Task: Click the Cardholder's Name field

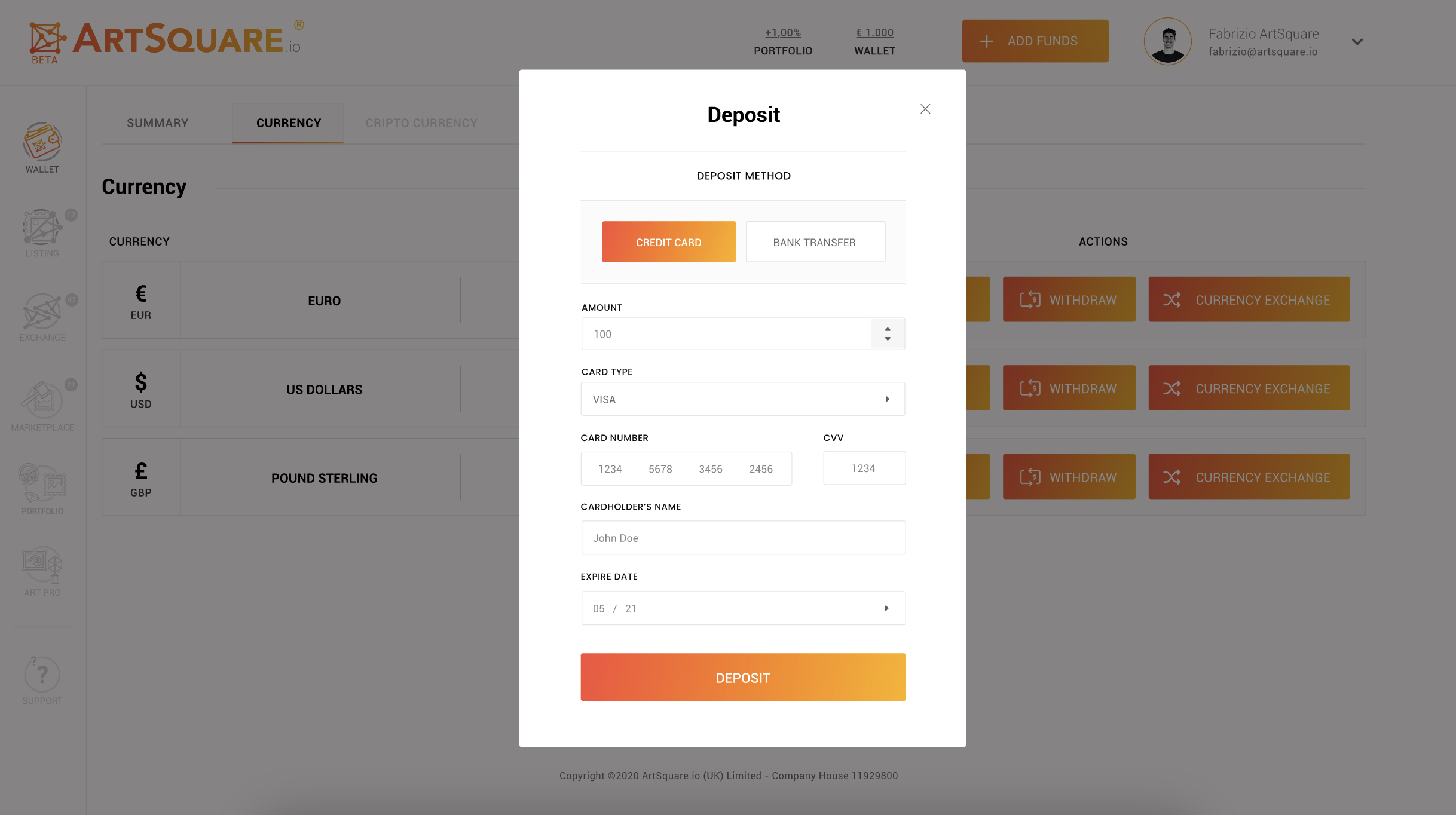Action: click(742, 538)
